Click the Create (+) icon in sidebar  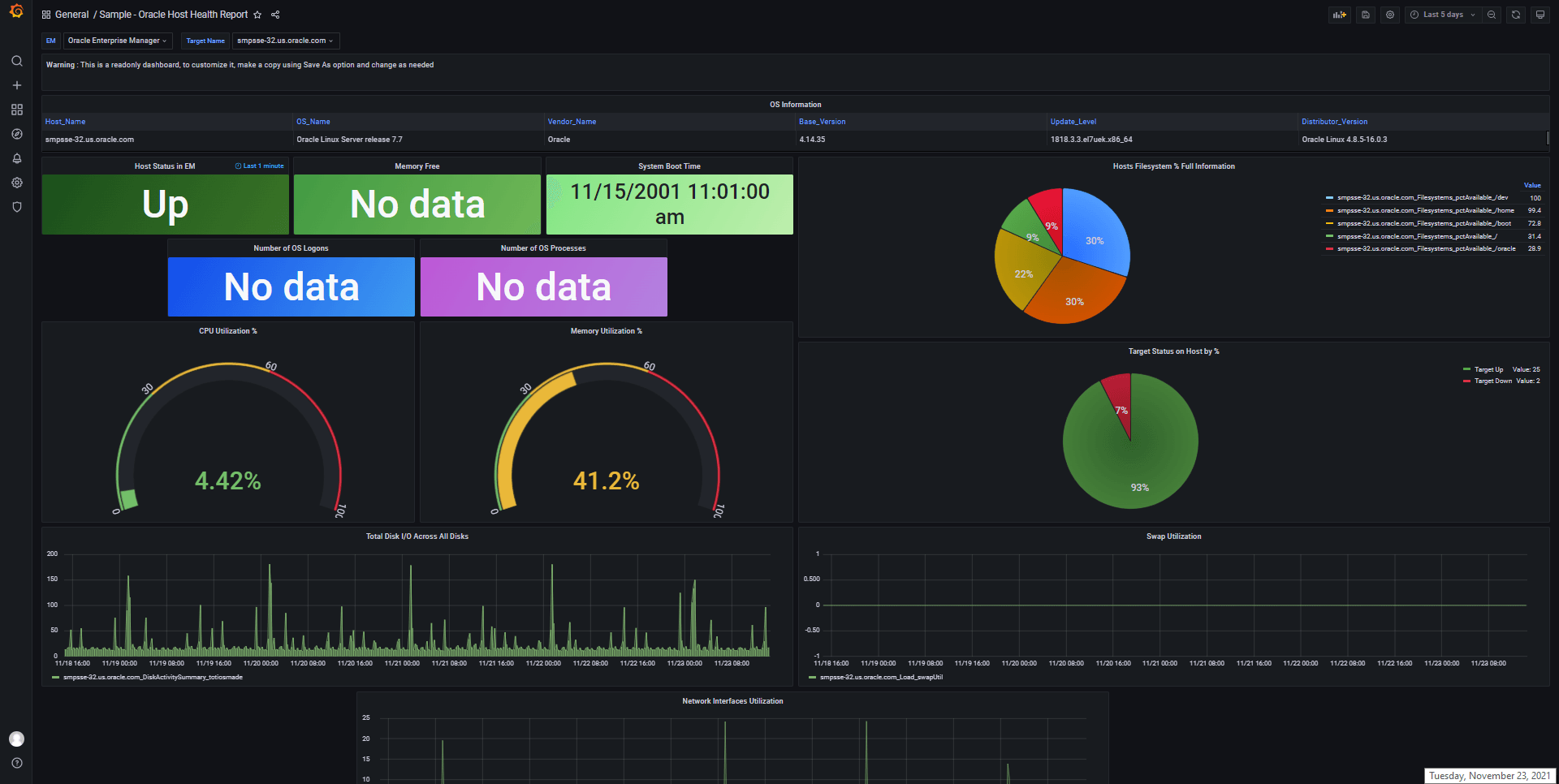click(16, 85)
